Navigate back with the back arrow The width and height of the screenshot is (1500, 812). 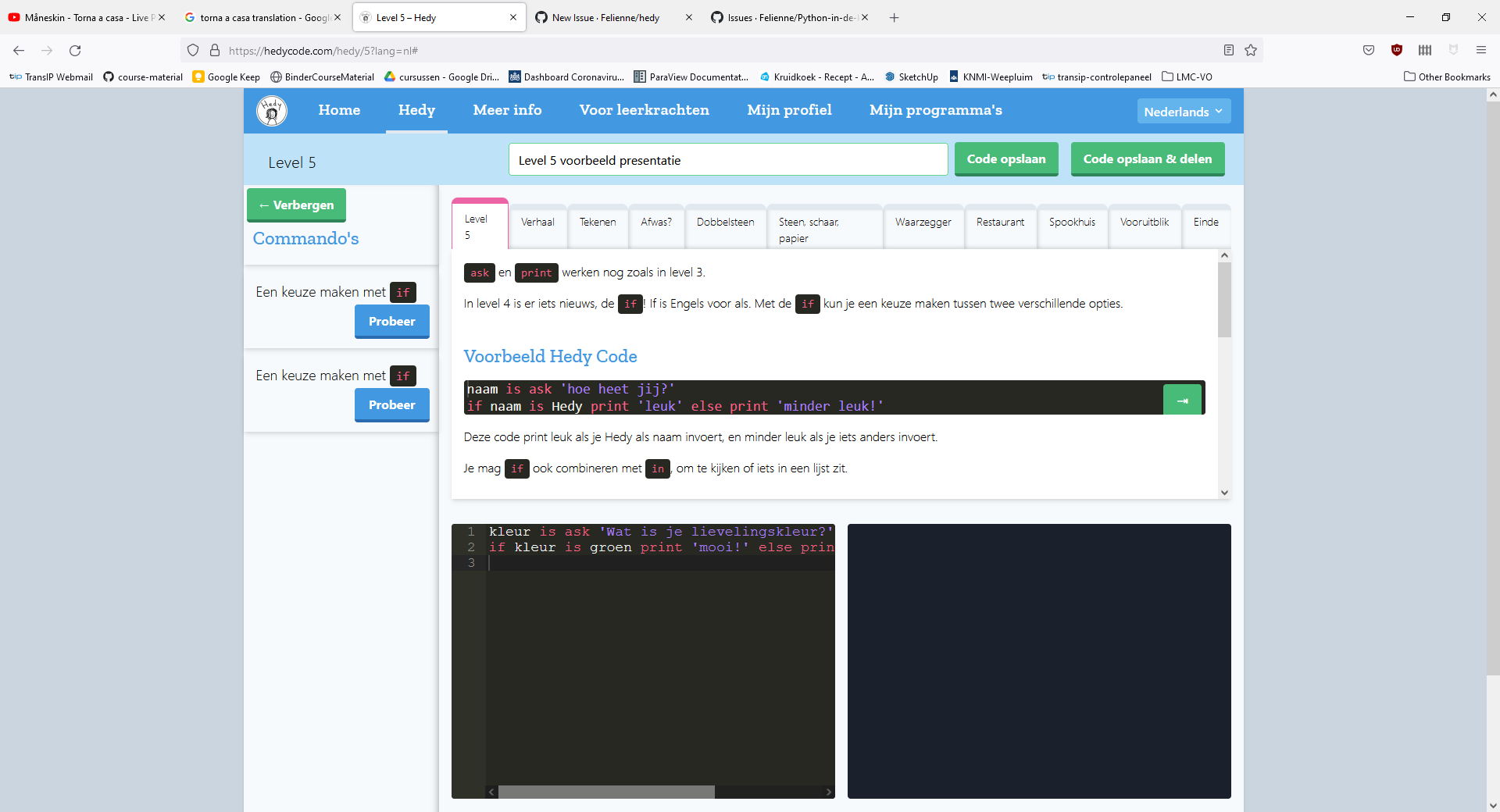pyautogui.click(x=18, y=50)
